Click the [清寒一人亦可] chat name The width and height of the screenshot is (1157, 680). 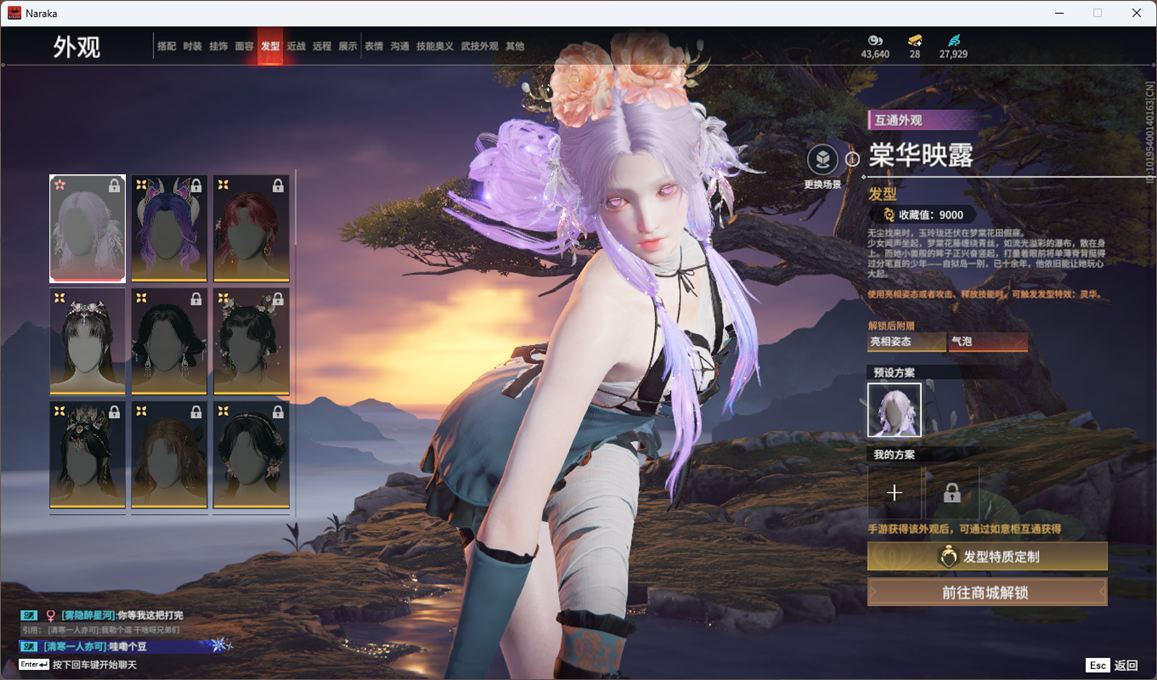tap(75, 646)
